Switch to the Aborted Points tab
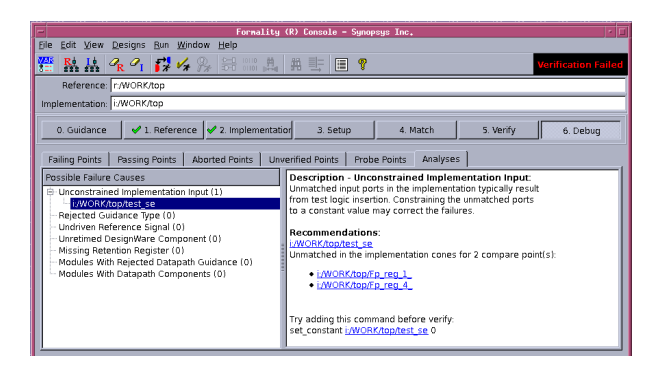 223,160
